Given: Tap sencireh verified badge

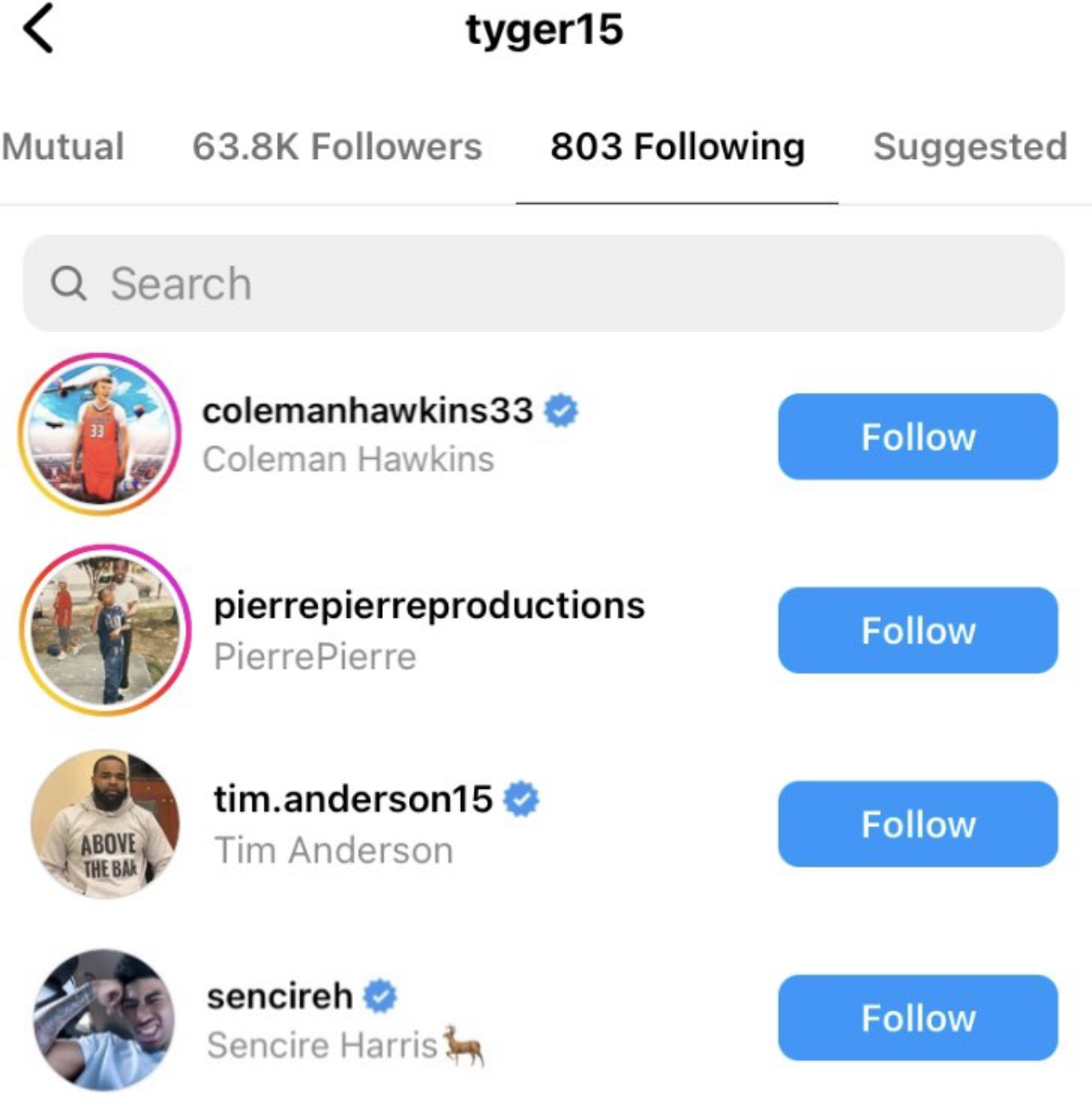Looking at the screenshot, I should click(x=380, y=995).
